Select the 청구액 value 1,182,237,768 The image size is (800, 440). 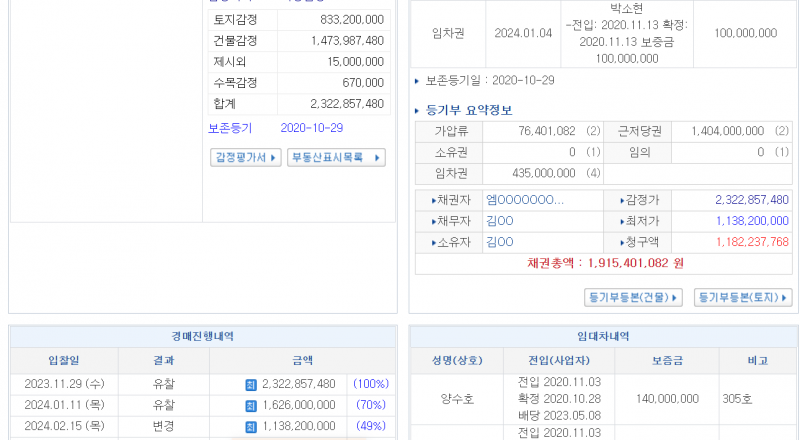[752, 242]
